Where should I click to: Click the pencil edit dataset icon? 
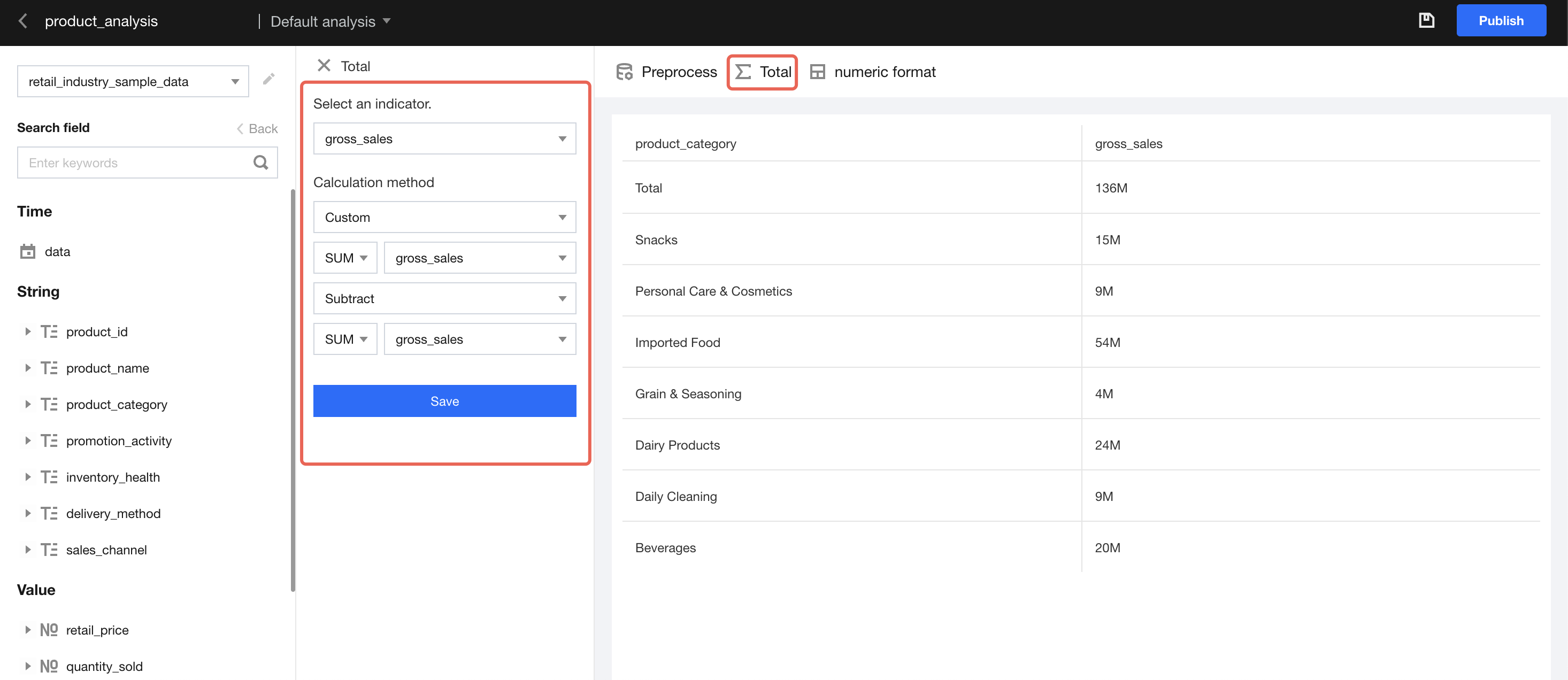coord(268,79)
